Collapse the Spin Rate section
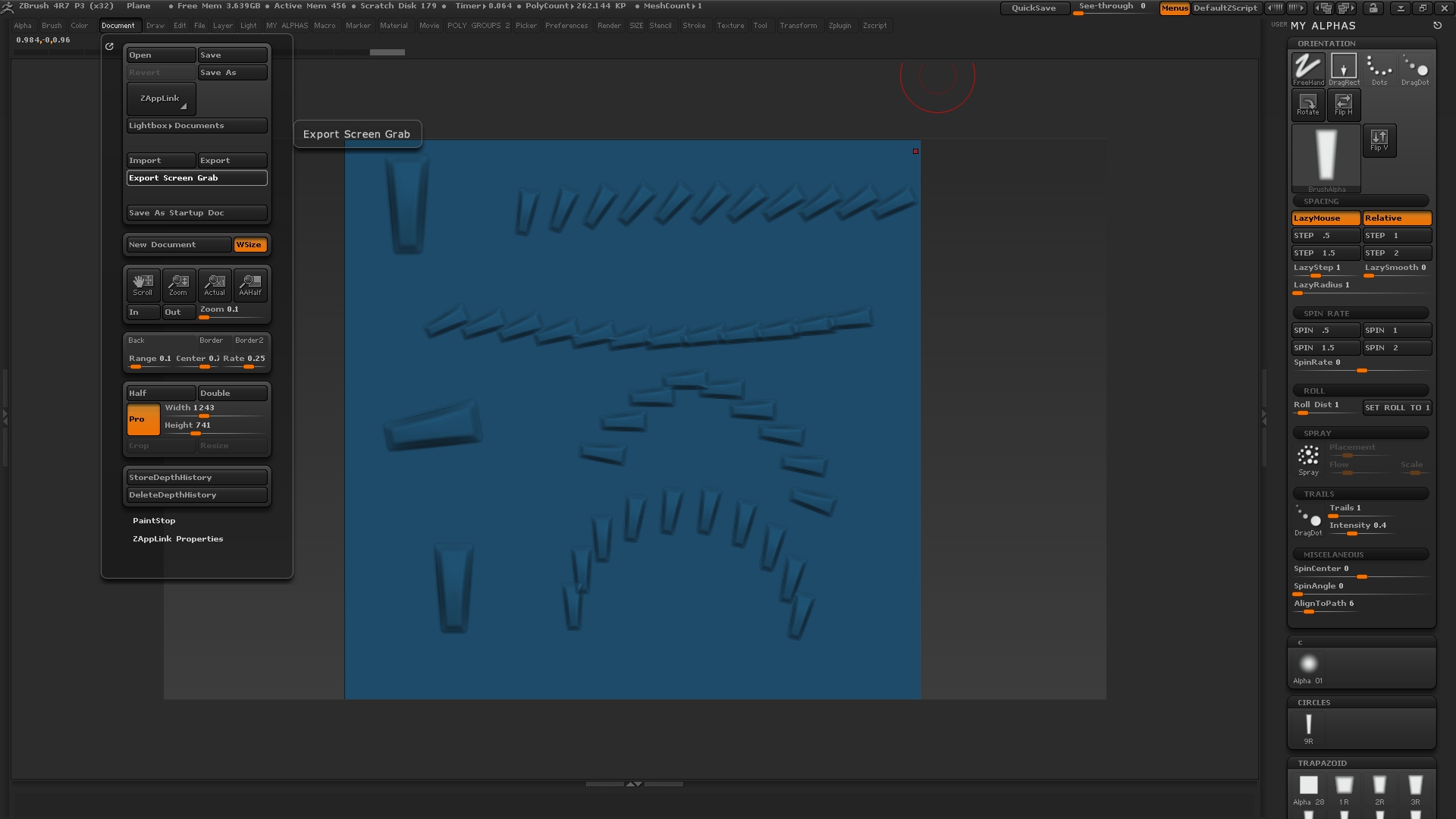Screen dimensions: 1456x819 tap(1360, 312)
